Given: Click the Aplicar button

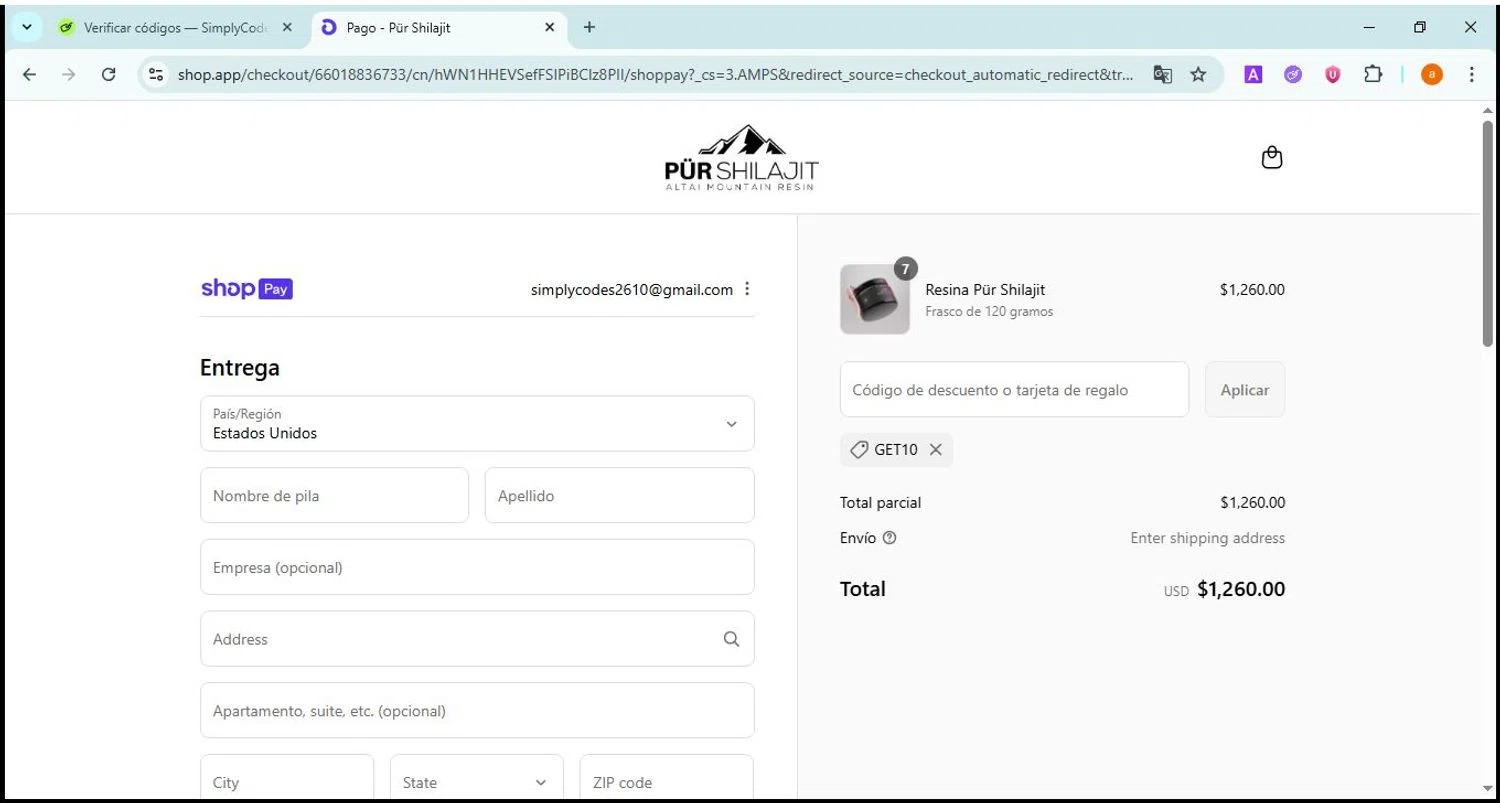Looking at the screenshot, I should tap(1245, 389).
